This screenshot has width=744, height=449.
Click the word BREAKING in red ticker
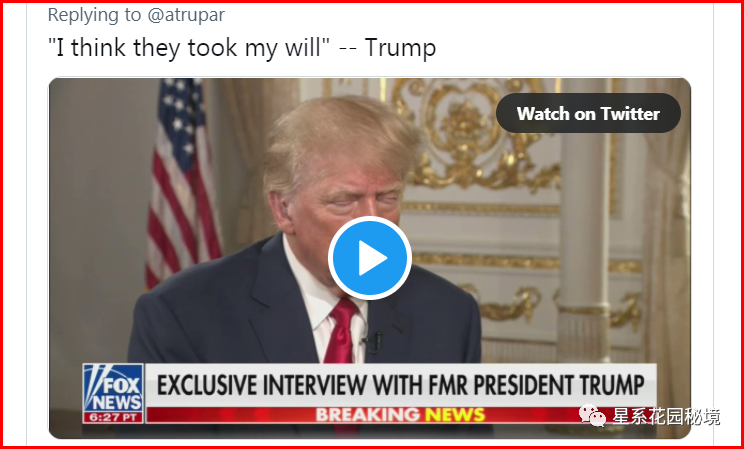coord(368,415)
